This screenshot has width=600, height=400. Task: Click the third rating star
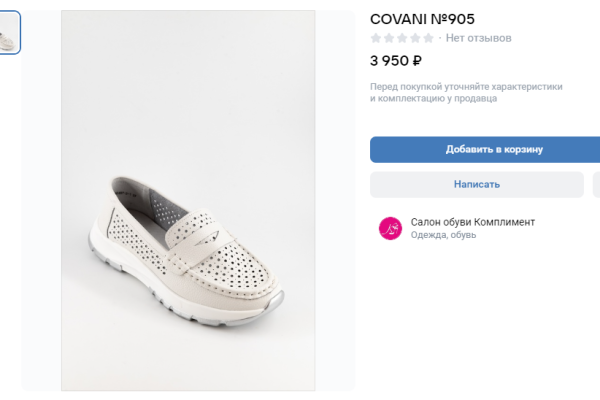coord(402,38)
